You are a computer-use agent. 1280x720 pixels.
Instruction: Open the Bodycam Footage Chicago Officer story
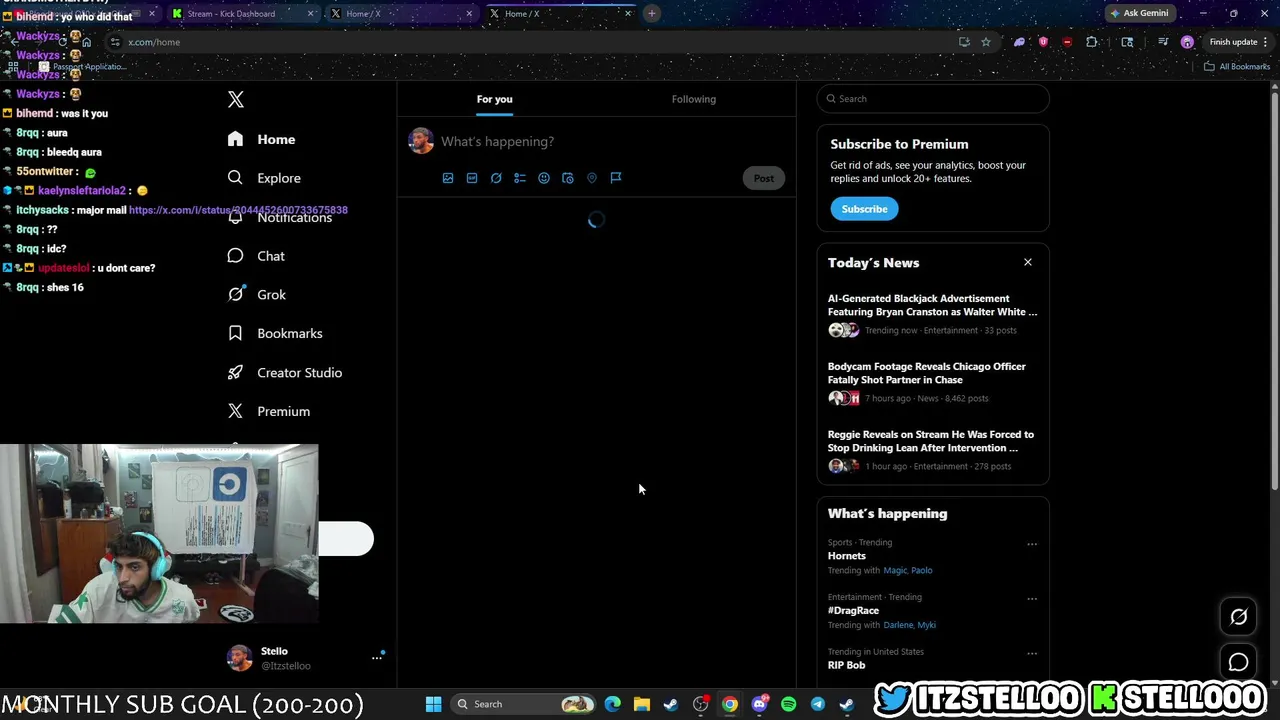pos(933,382)
